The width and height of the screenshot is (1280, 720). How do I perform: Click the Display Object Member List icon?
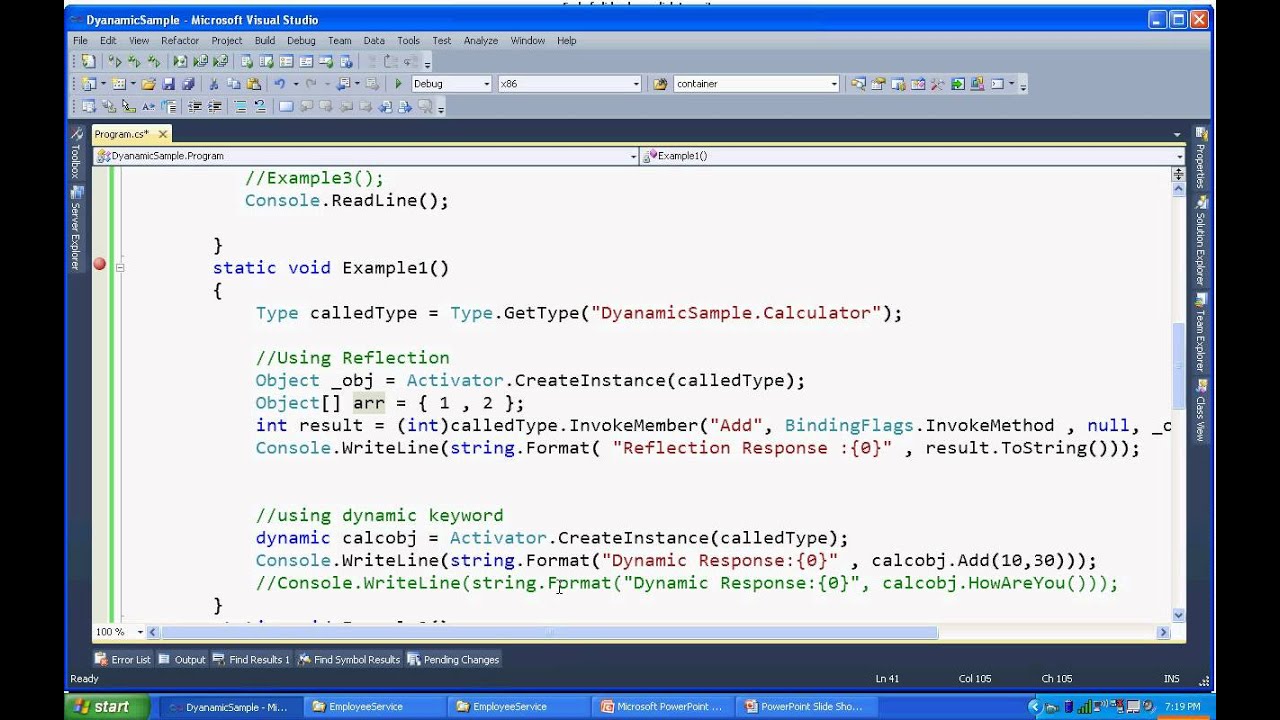(88, 106)
